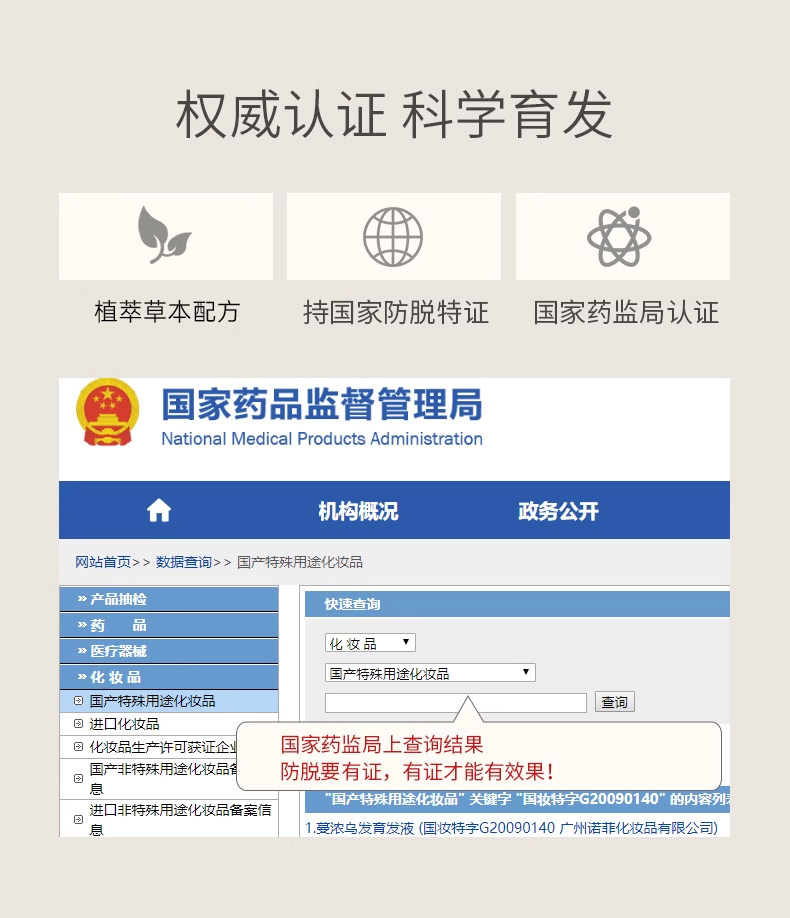Open the 蔓浓乌发育发液 search result
The height and width of the screenshot is (918, 790).
(511, 828)
